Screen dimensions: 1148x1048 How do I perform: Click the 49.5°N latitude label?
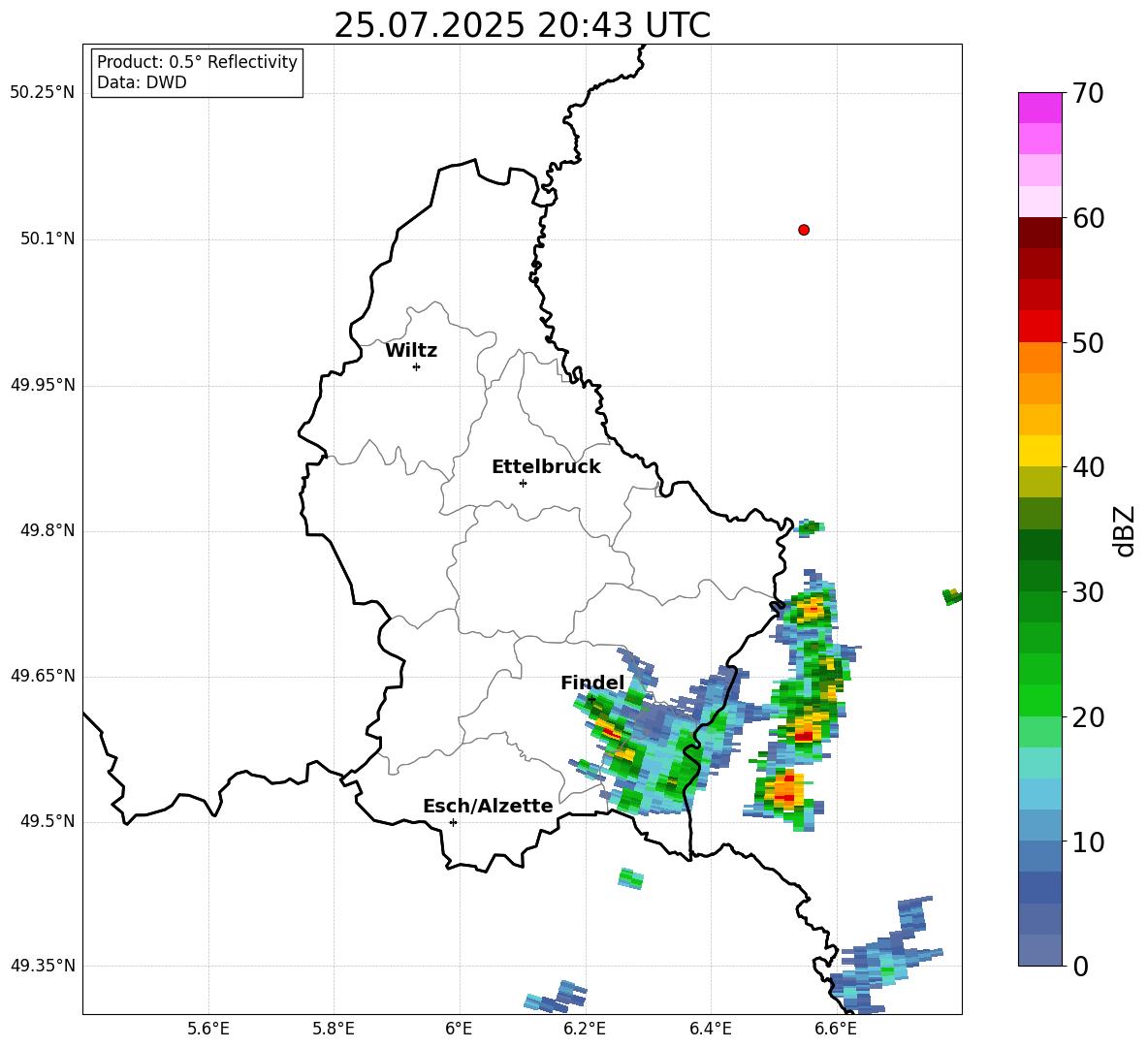tap(48, 821)
